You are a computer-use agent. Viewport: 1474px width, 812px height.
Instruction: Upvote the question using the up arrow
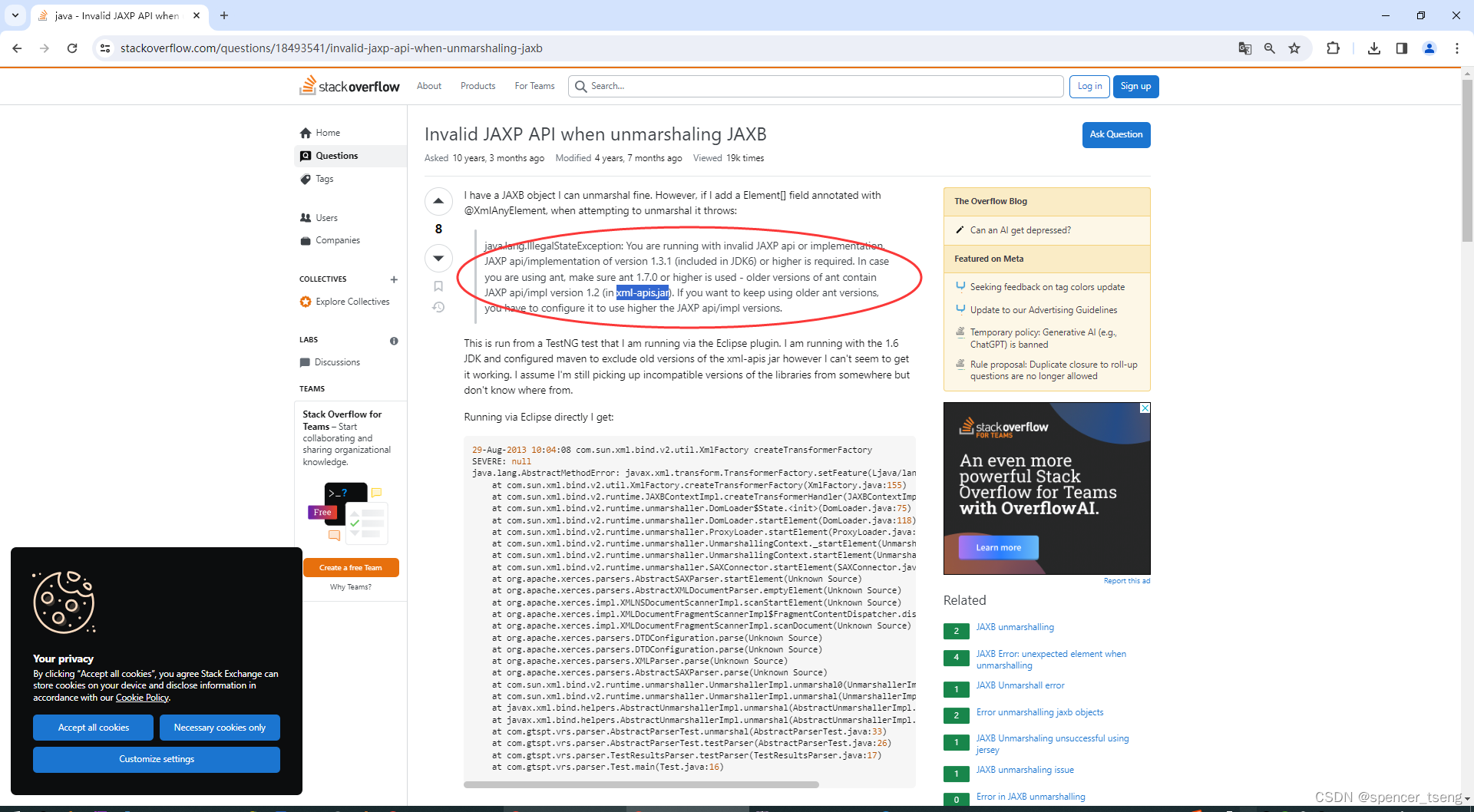pyautogui.click(x=438, y=201)
